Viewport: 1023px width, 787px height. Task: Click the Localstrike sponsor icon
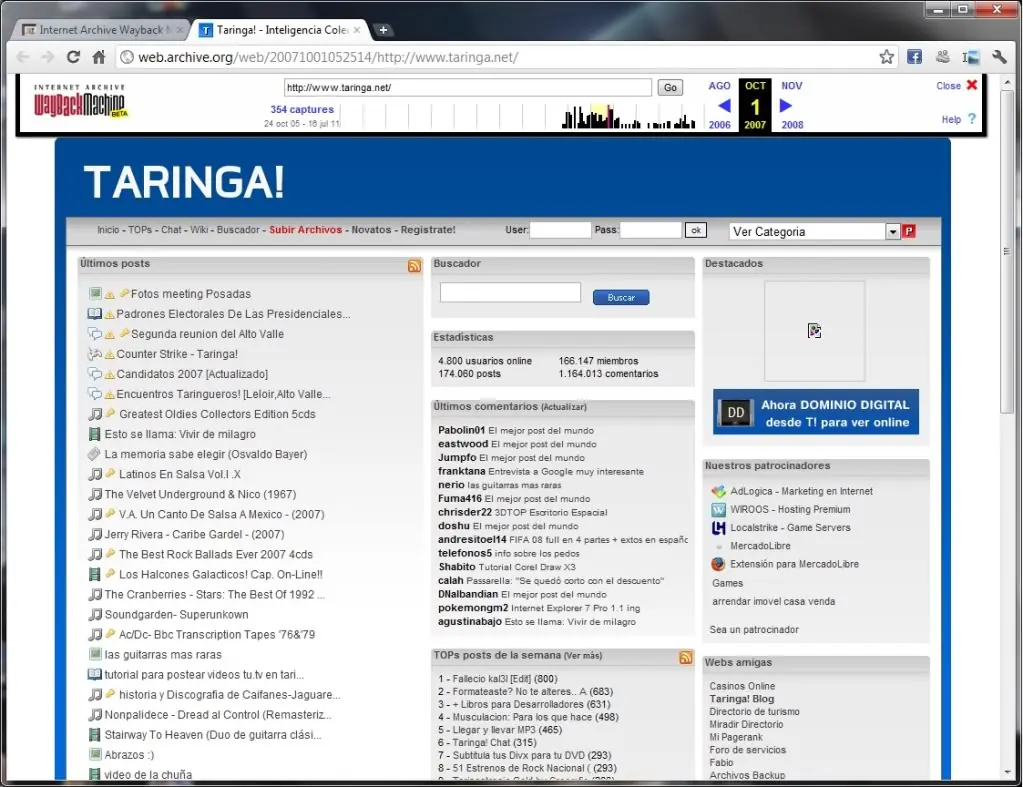pos(718,528)
